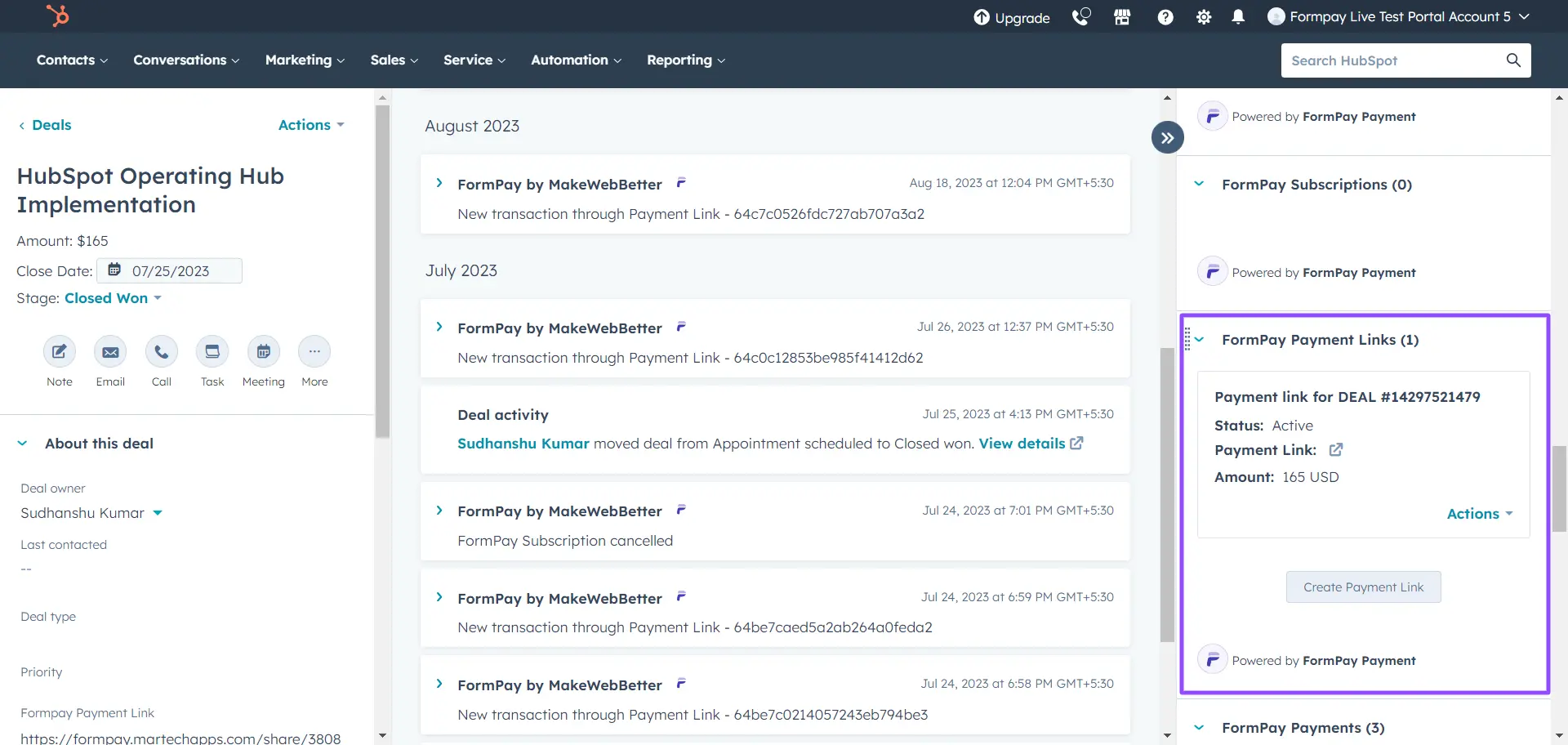
Task: Schedule a Meeting via the calendar icon
Action: point(263,351)
